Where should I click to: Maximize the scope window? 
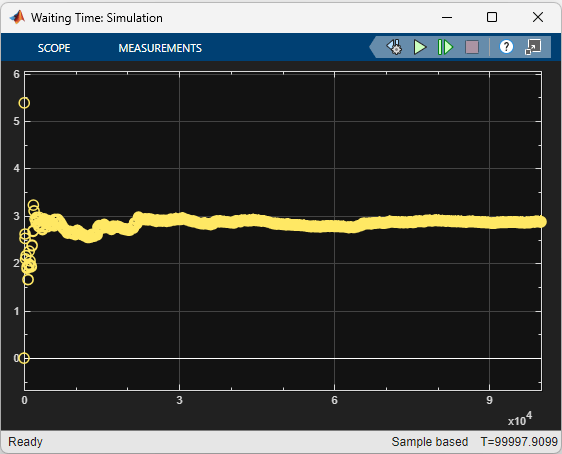[x=492, y=17]
